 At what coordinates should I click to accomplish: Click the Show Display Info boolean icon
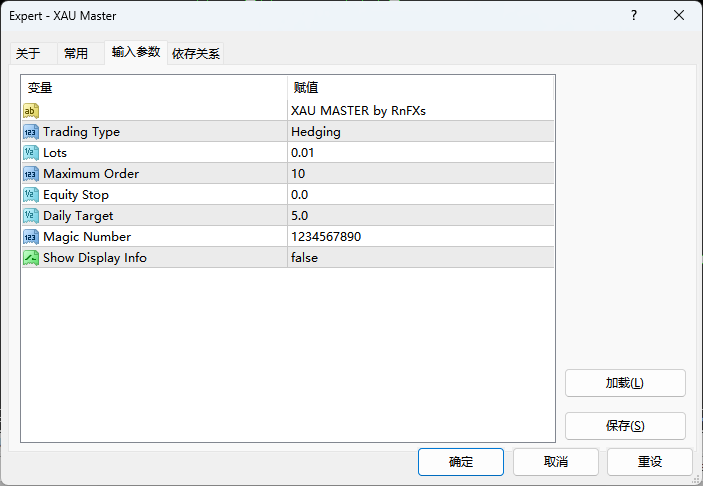tap(30, 258)
